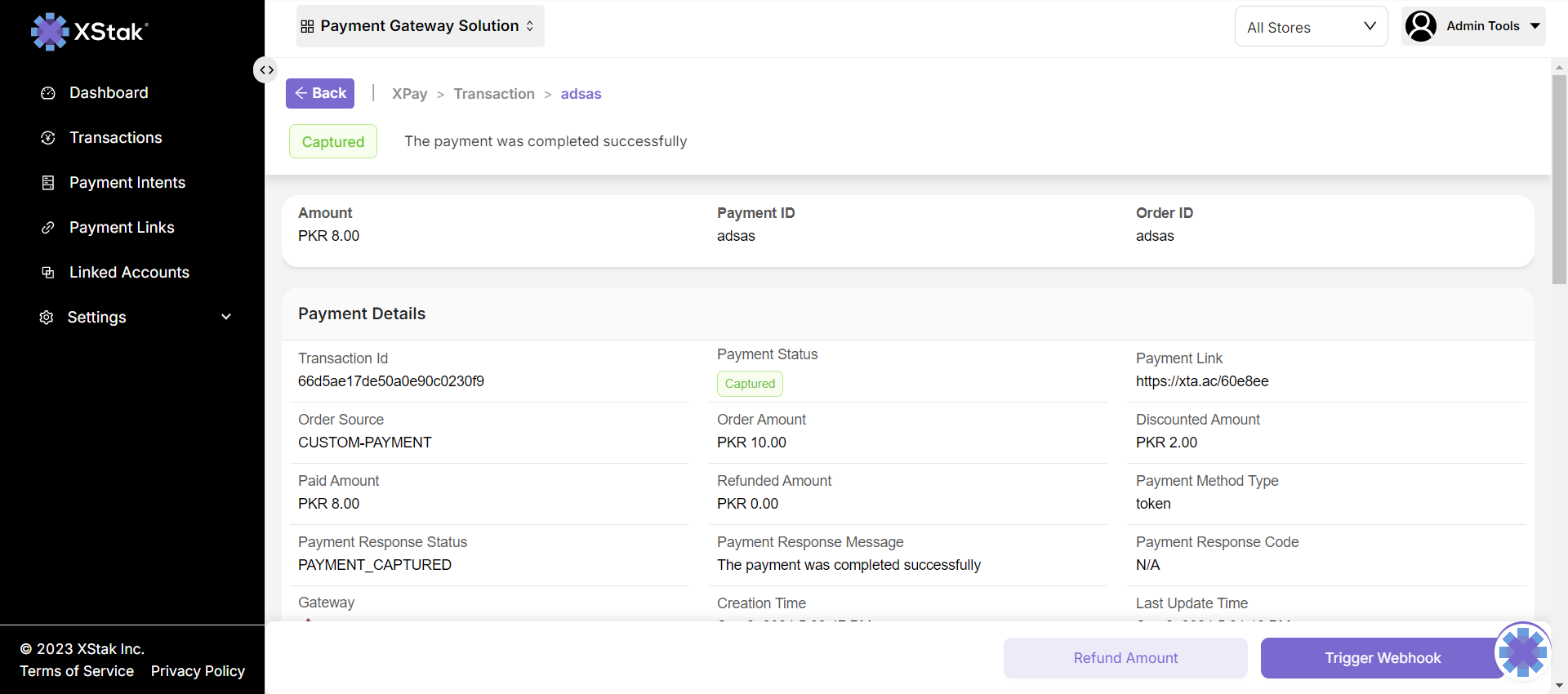The width and height of the screenshot is (1568, 694).
Task: Expand the Settings submenu chevron
Action: (x=226, y=317)
